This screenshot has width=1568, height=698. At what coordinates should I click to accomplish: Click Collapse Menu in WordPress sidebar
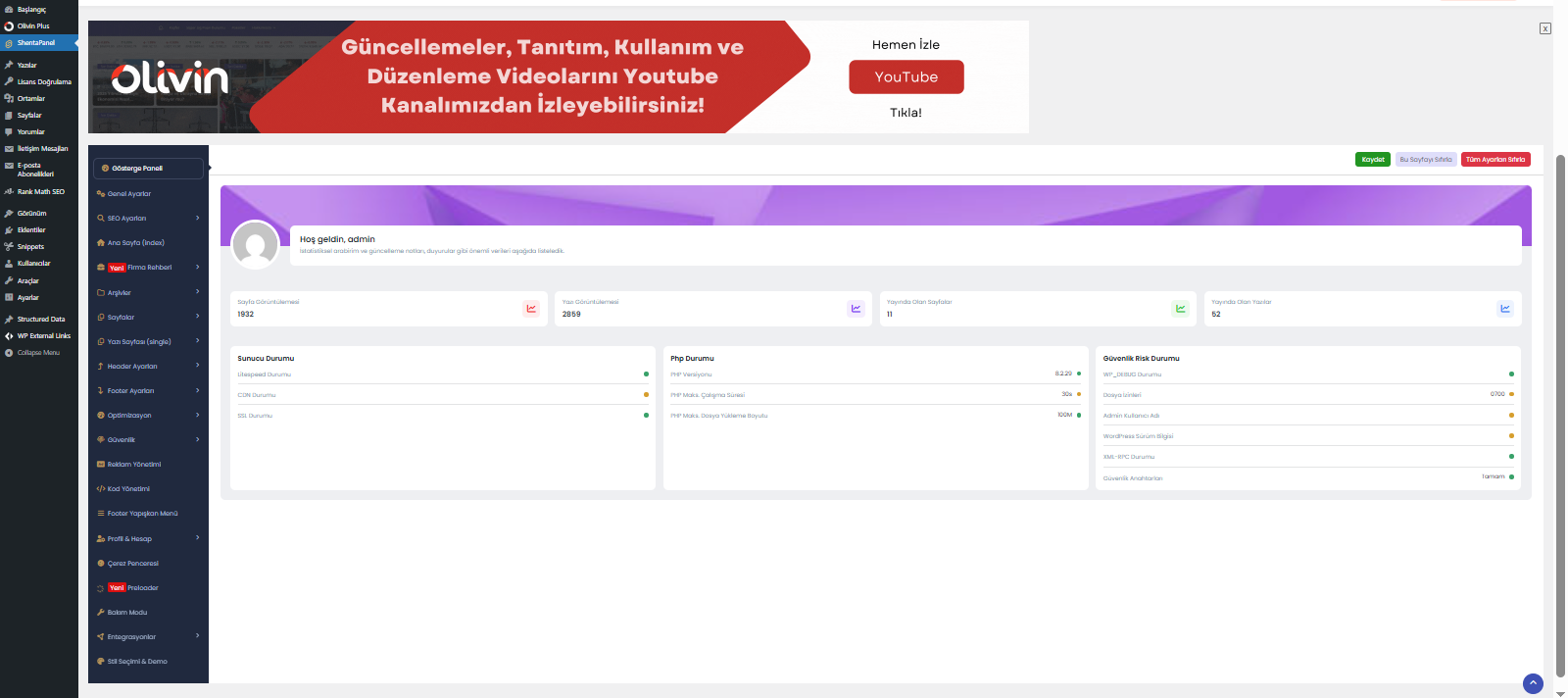pos(39,353)
